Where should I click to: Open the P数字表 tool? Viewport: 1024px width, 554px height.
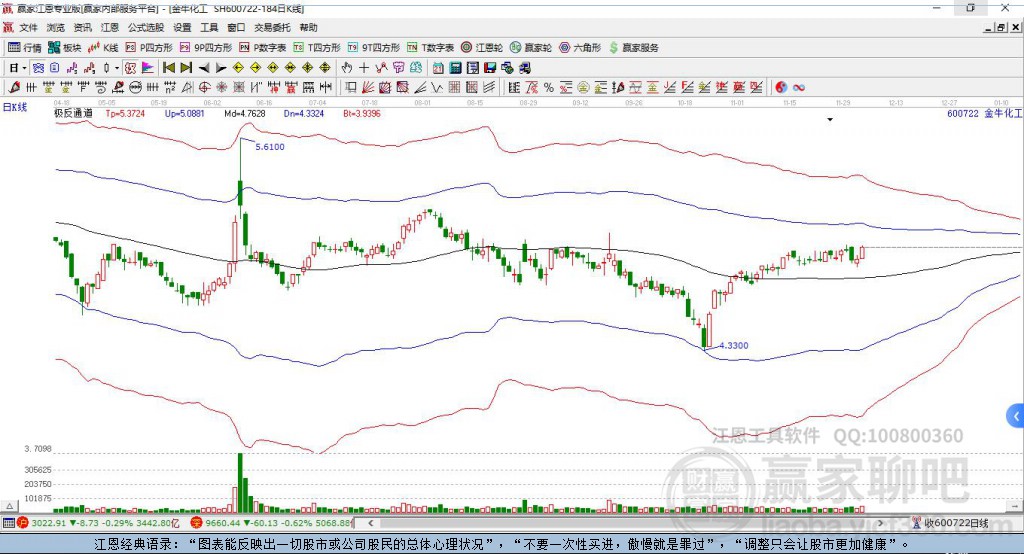coord(263,48)
